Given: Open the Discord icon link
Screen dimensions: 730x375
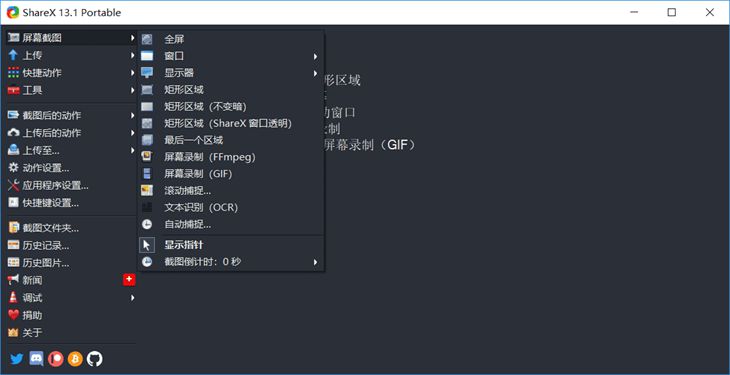Looking at the screenshot, I should pos(36,359).
